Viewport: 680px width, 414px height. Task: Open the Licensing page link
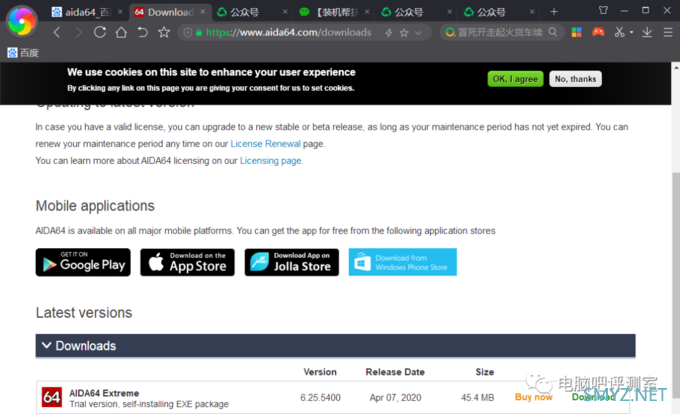[x=271, y=161]
